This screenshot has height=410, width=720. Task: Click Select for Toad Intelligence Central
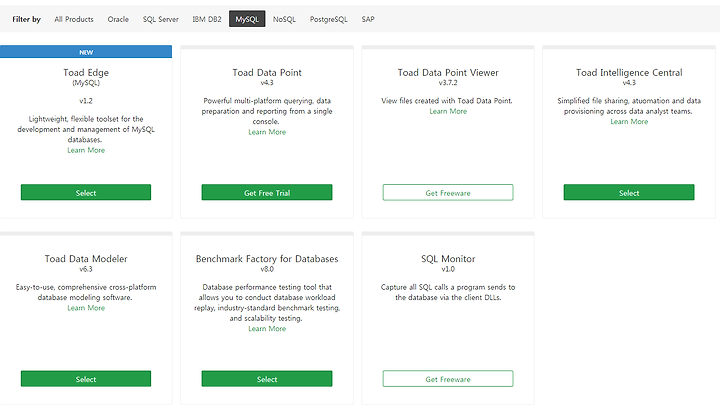pyautogui.click(x=629, y=192)
